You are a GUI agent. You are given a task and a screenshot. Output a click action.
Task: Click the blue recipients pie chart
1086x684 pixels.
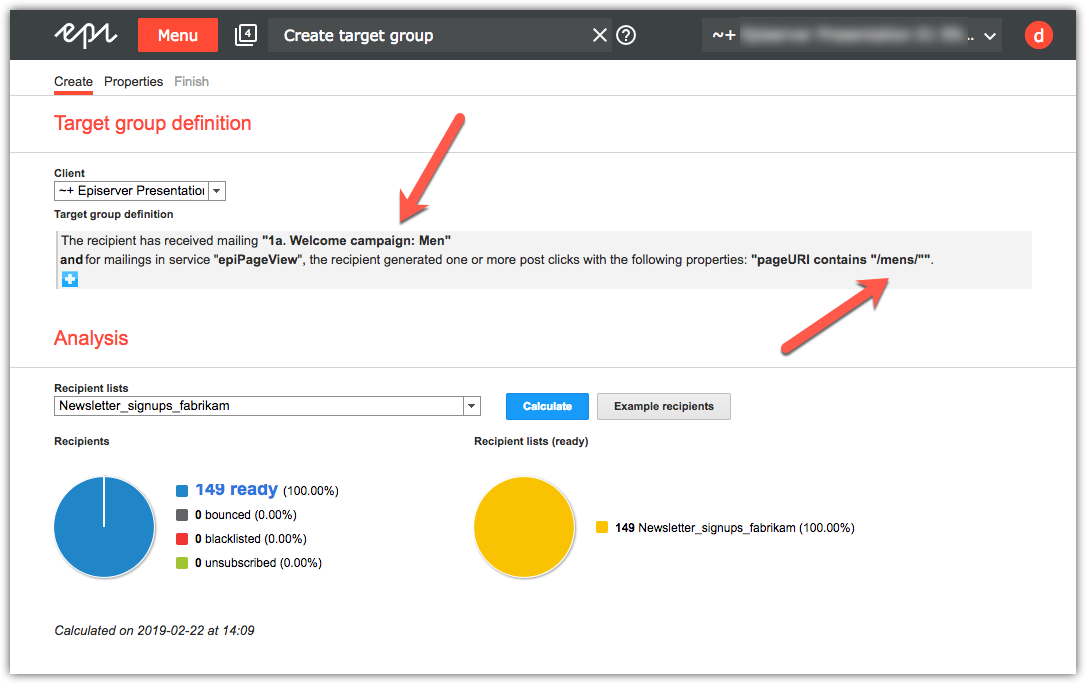pyautogui.click(x=104, y=527)
